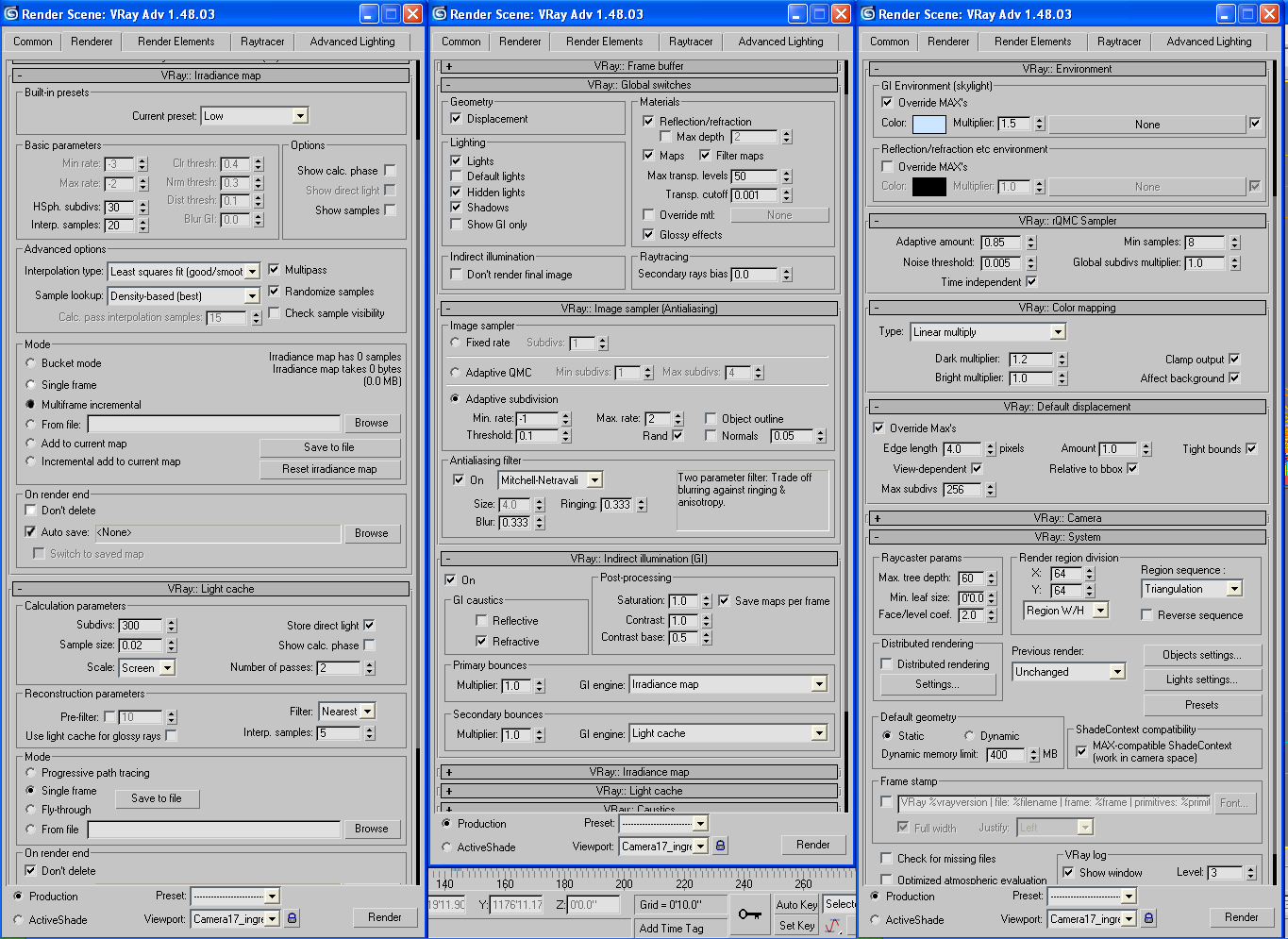The height and width of the screenshot is (939, 1288).
Task: Select Progressive path tracing mode
Action: (x=31, y=773)
